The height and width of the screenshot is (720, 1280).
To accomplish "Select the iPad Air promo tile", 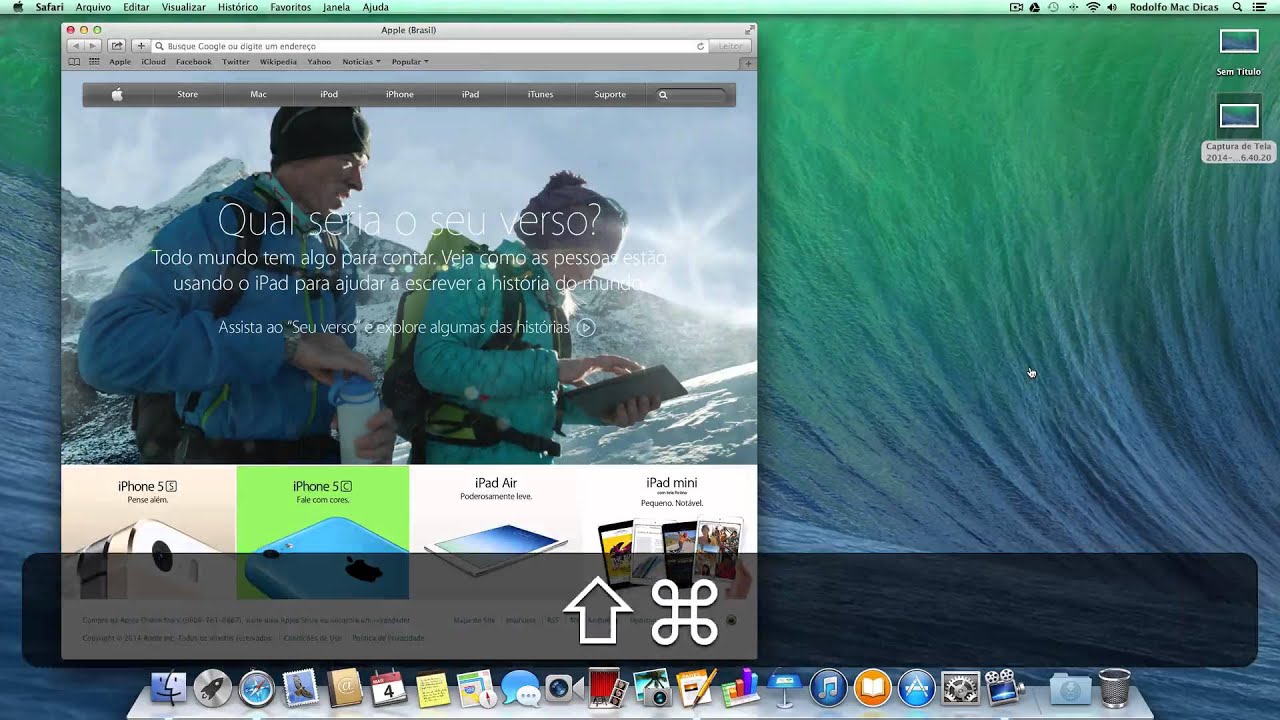I will (496, 532).
